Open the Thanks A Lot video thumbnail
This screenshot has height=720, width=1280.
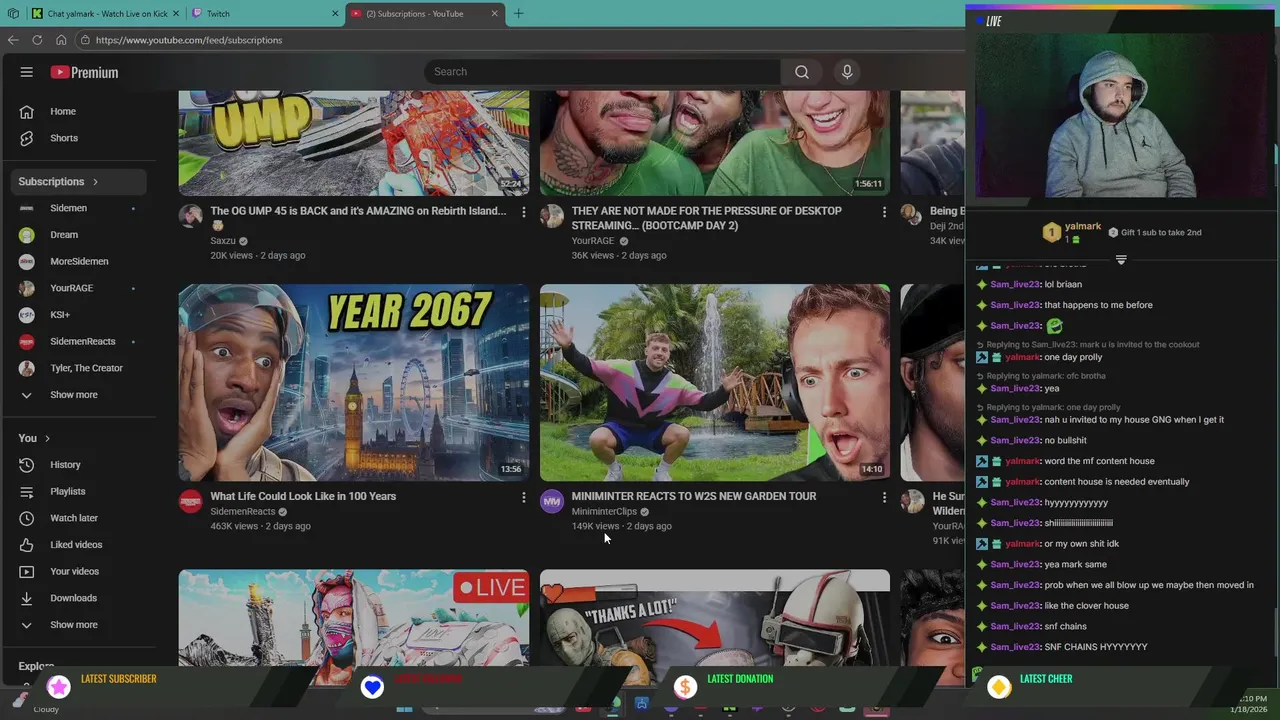pyautogui.click(x=715, y=618)
